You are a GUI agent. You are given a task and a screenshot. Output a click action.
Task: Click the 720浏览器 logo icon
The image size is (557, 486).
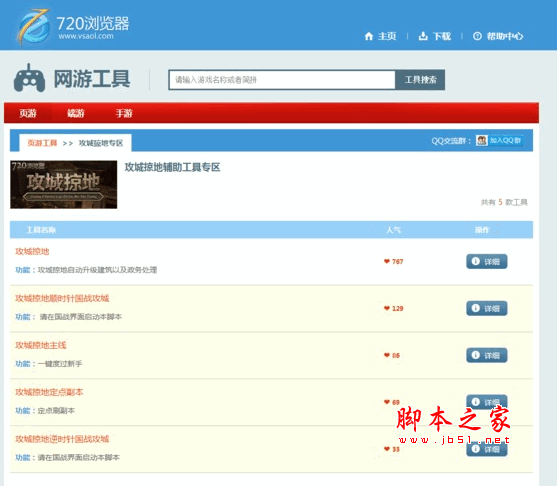click(34, 27)
